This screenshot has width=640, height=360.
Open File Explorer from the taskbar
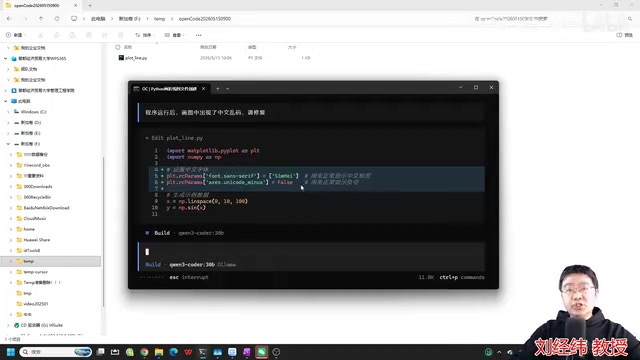159,352
